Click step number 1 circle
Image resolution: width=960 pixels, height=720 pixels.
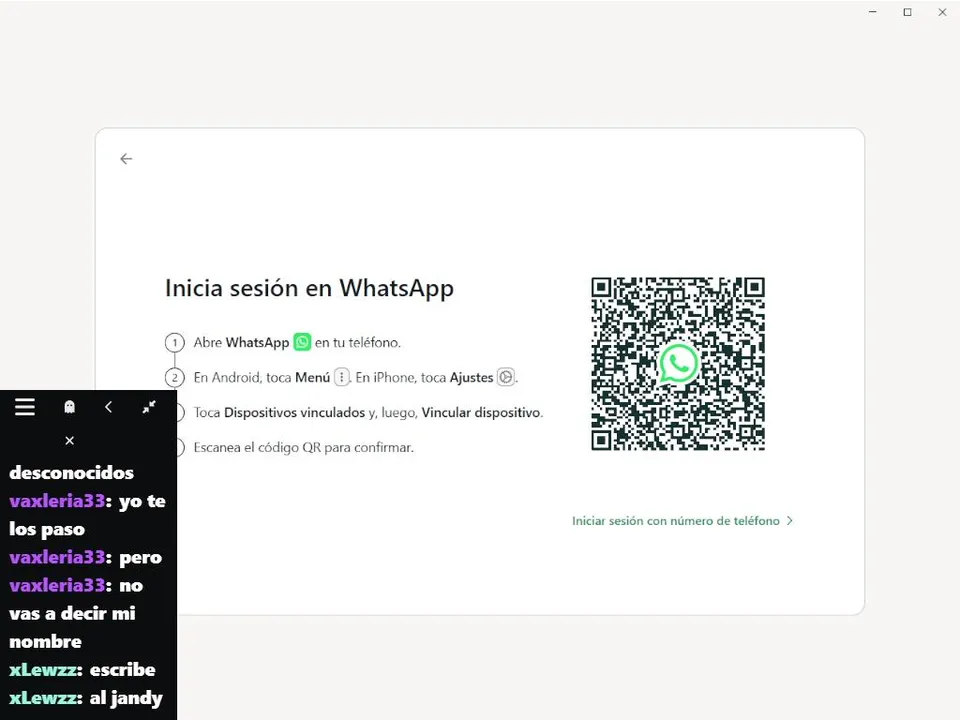pos(175,342)
